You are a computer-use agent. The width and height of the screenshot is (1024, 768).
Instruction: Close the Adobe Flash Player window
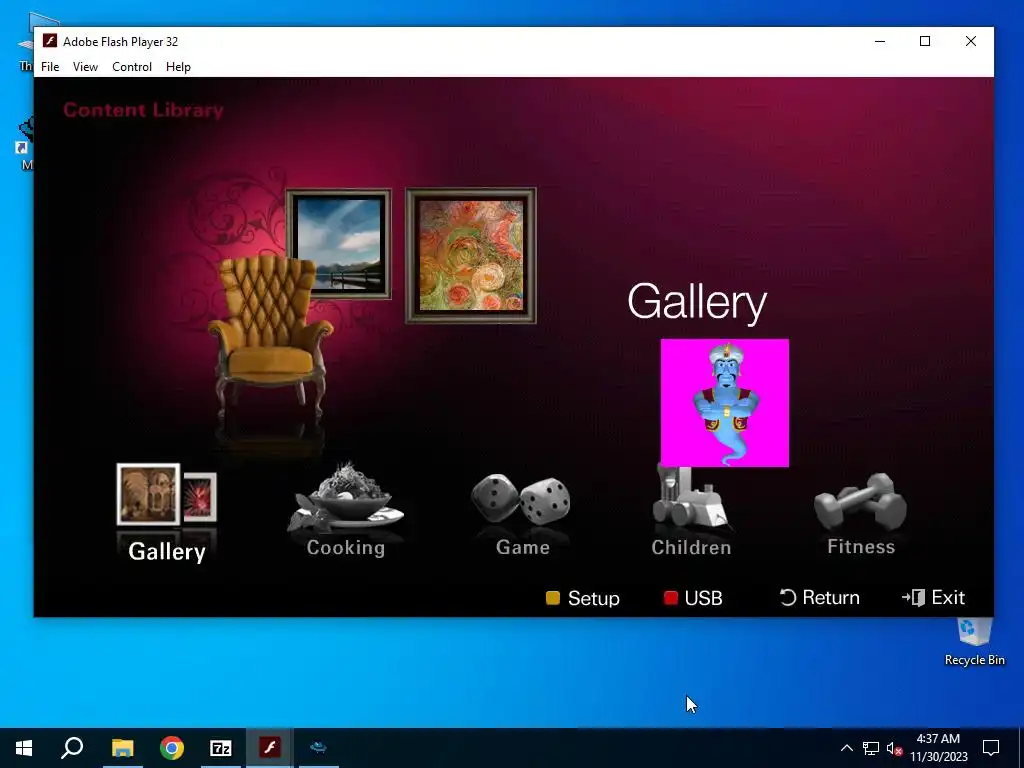pos(970,41)
